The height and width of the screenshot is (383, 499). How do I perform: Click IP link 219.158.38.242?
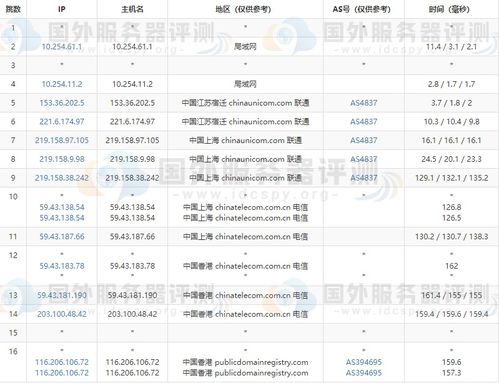62,178
